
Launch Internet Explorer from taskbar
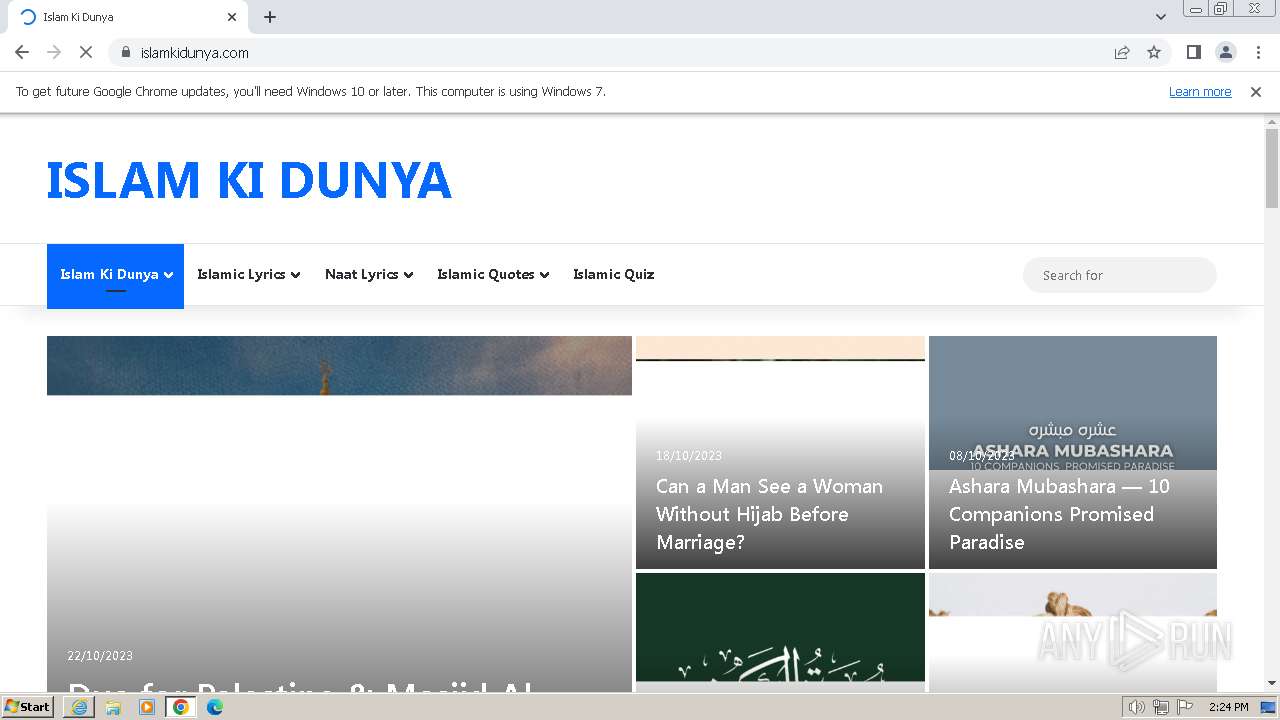coord(79,707)
